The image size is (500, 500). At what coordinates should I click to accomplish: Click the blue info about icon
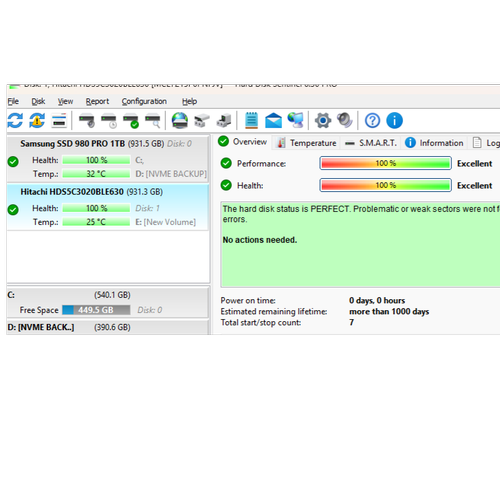click(x=394, y=120)
